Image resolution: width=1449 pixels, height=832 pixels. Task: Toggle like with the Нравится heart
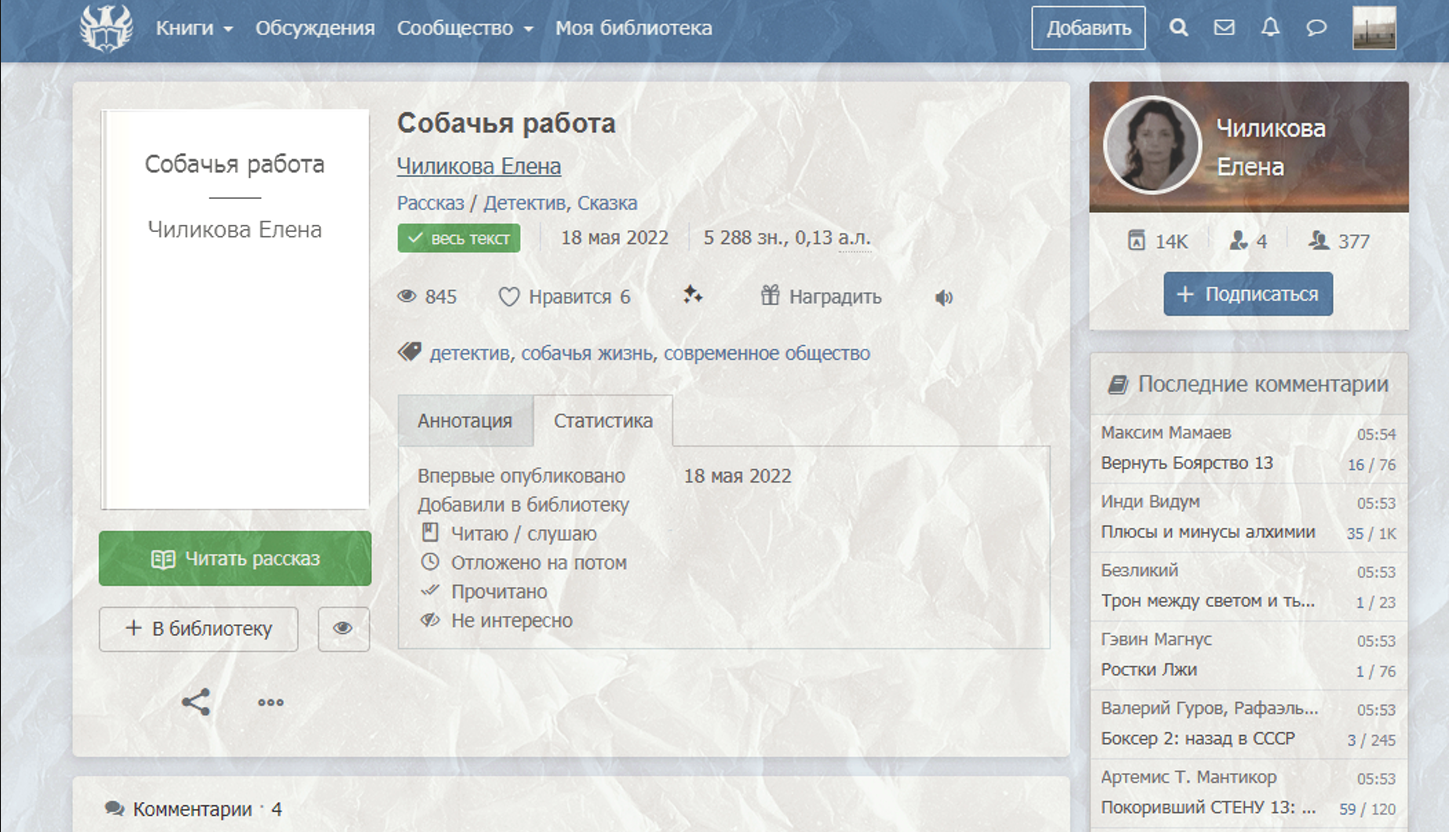pos(564,297)
